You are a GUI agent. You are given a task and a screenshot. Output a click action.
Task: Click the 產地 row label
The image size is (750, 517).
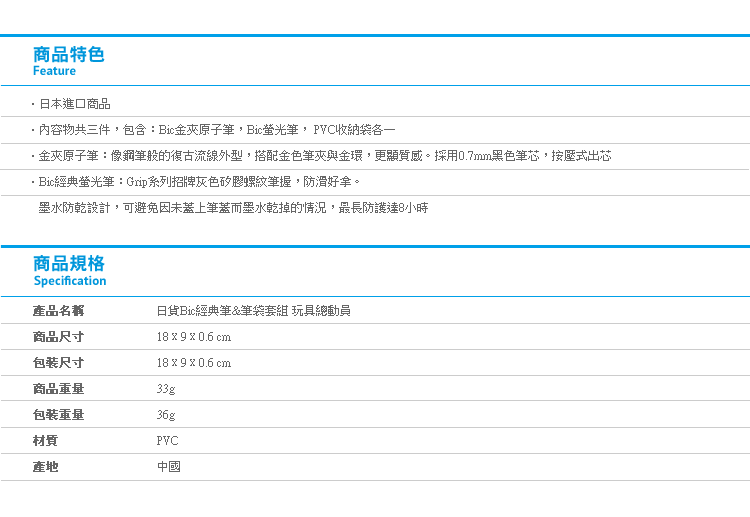tap(45, 466)
